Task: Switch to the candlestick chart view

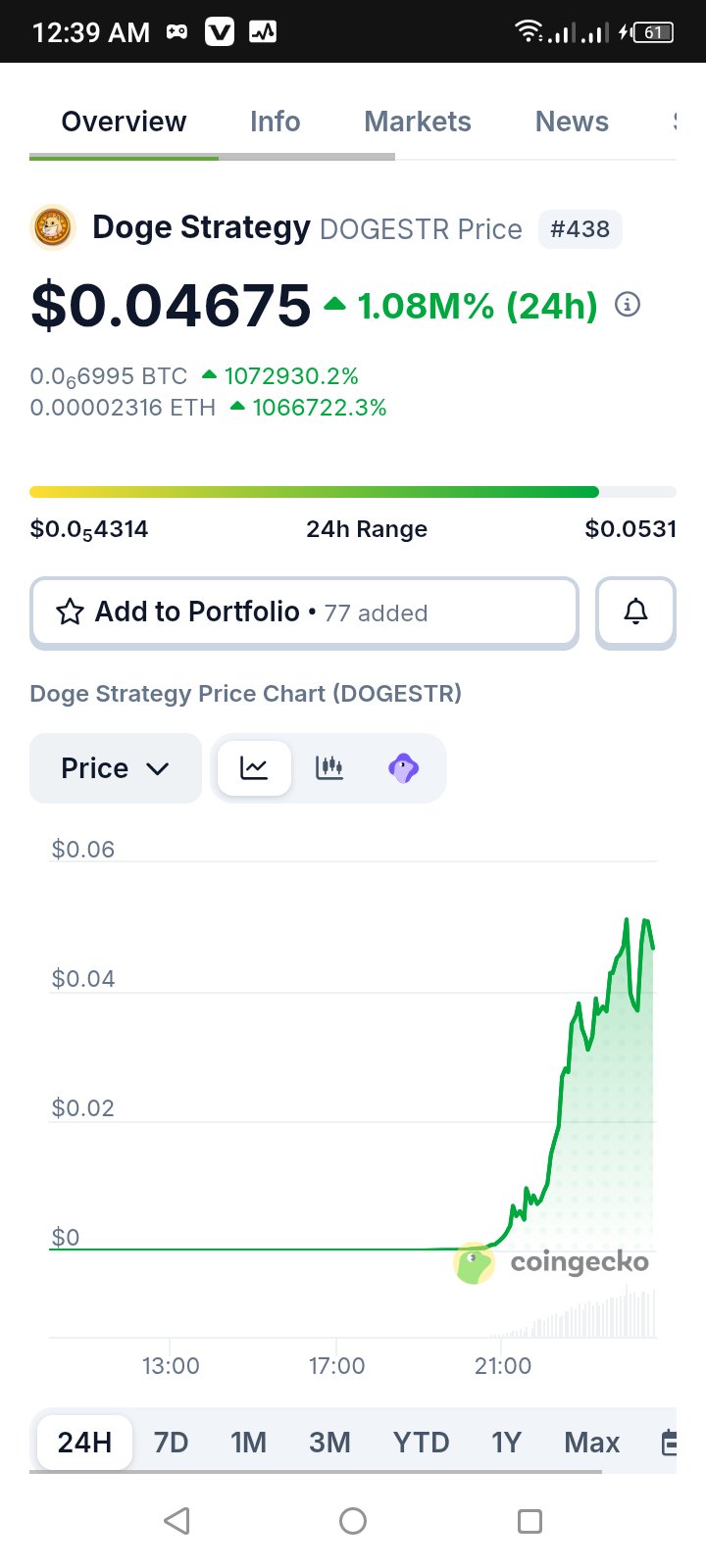Action: (329, 768)
